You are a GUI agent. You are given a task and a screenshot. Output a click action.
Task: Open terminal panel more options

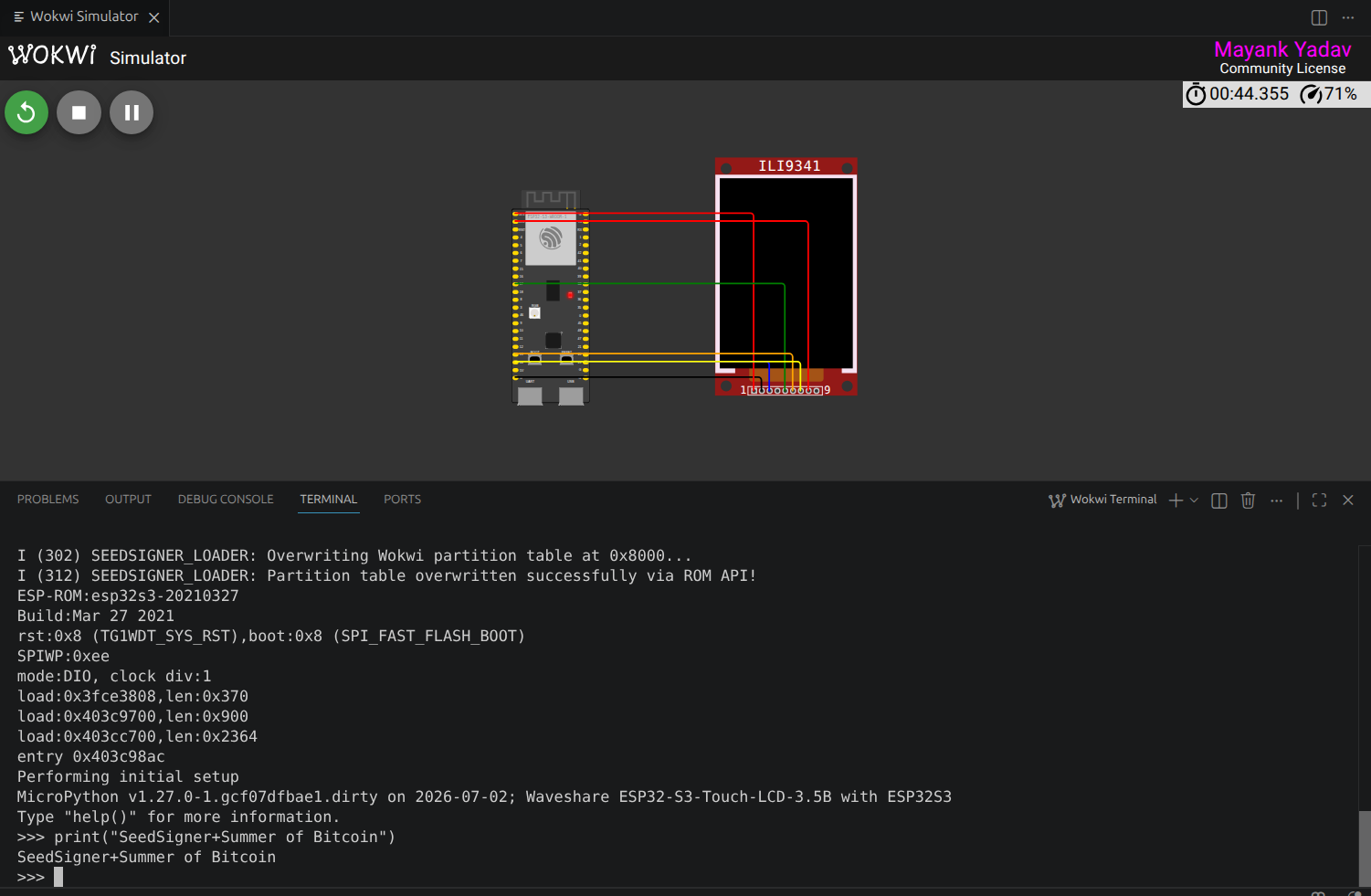(x=1277, y=501)
